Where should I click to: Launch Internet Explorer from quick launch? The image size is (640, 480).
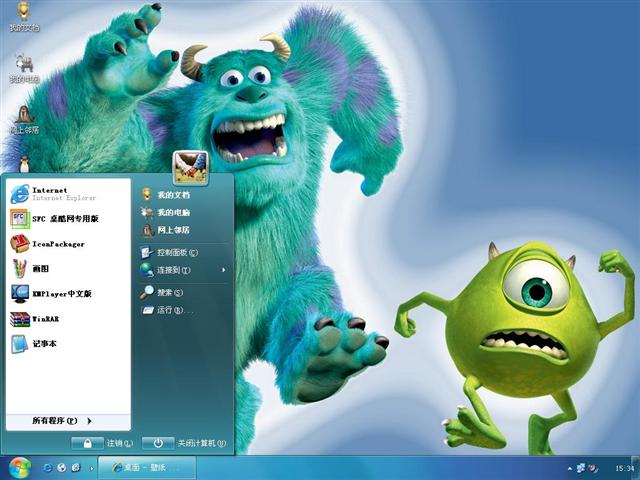[47, 468]
